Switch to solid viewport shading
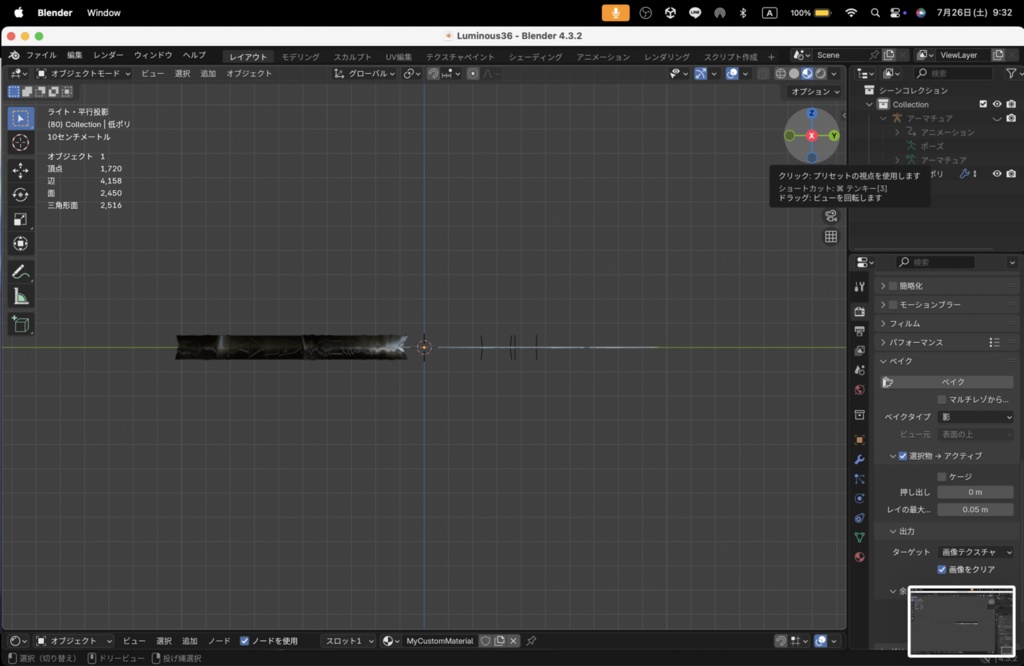 coord(794,74)
